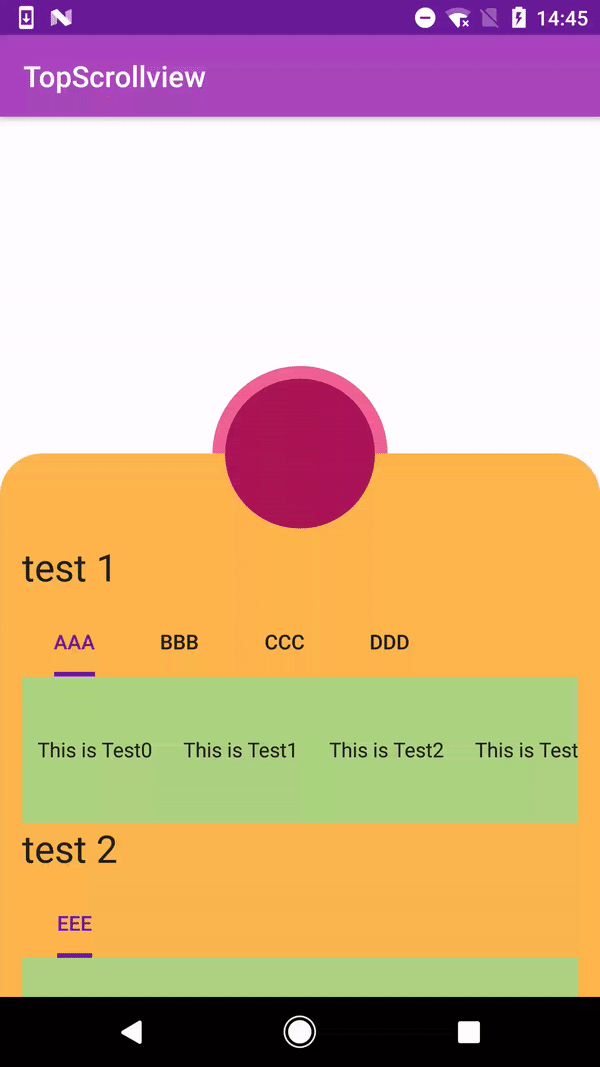
Task: Tap the "test 1" section heading
Action: (68, 569)
